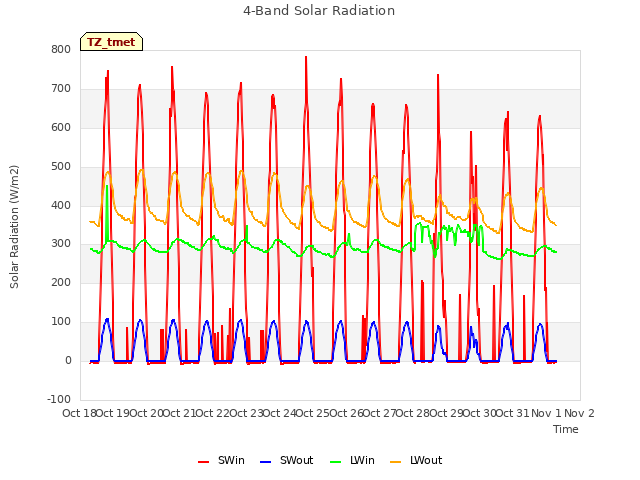Click the 500 y-axis tick label
This screenshot has width=640, height=480.
pos(61,167)
